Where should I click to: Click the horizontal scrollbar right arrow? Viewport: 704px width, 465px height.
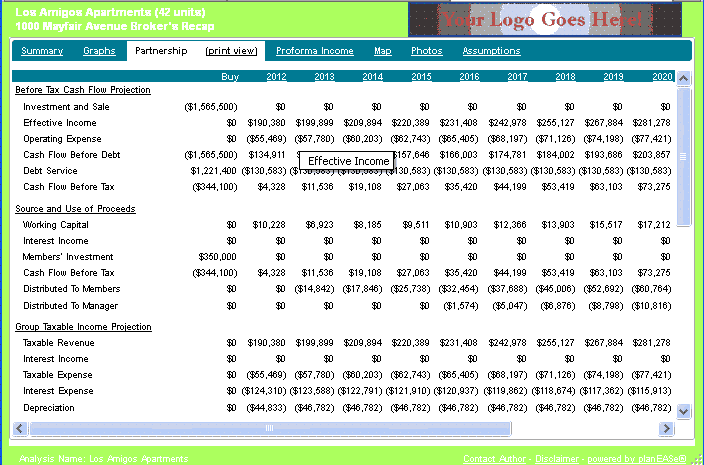[666, 428]
